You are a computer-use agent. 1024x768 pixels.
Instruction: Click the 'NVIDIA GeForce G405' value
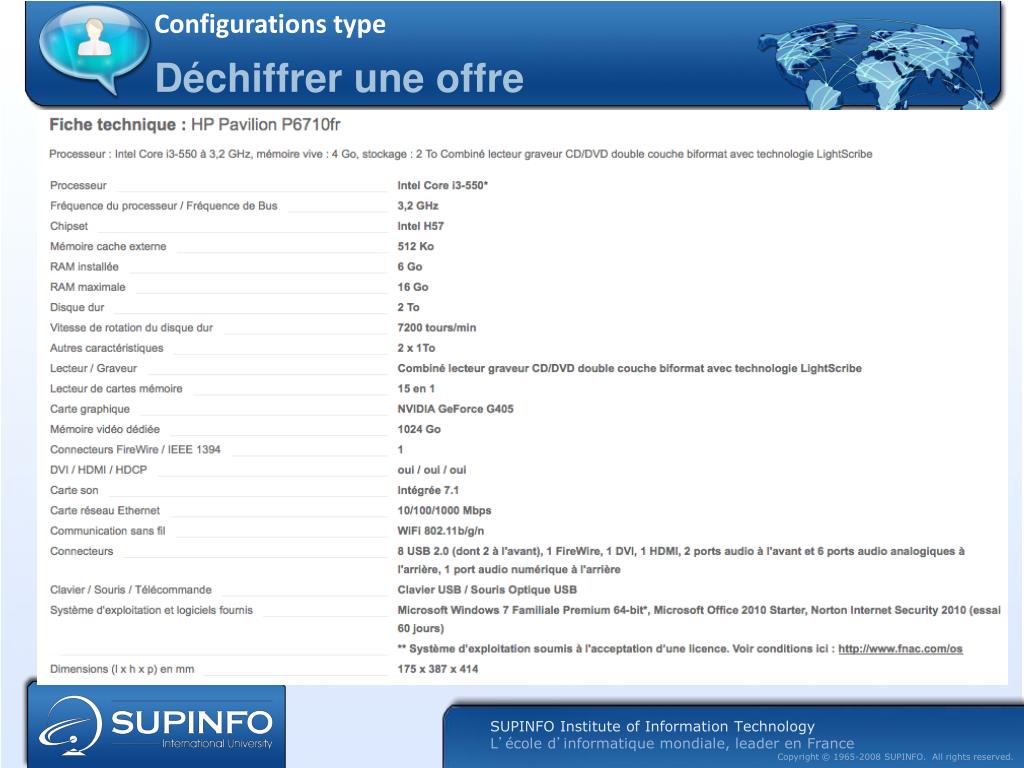tap(455, 409)
